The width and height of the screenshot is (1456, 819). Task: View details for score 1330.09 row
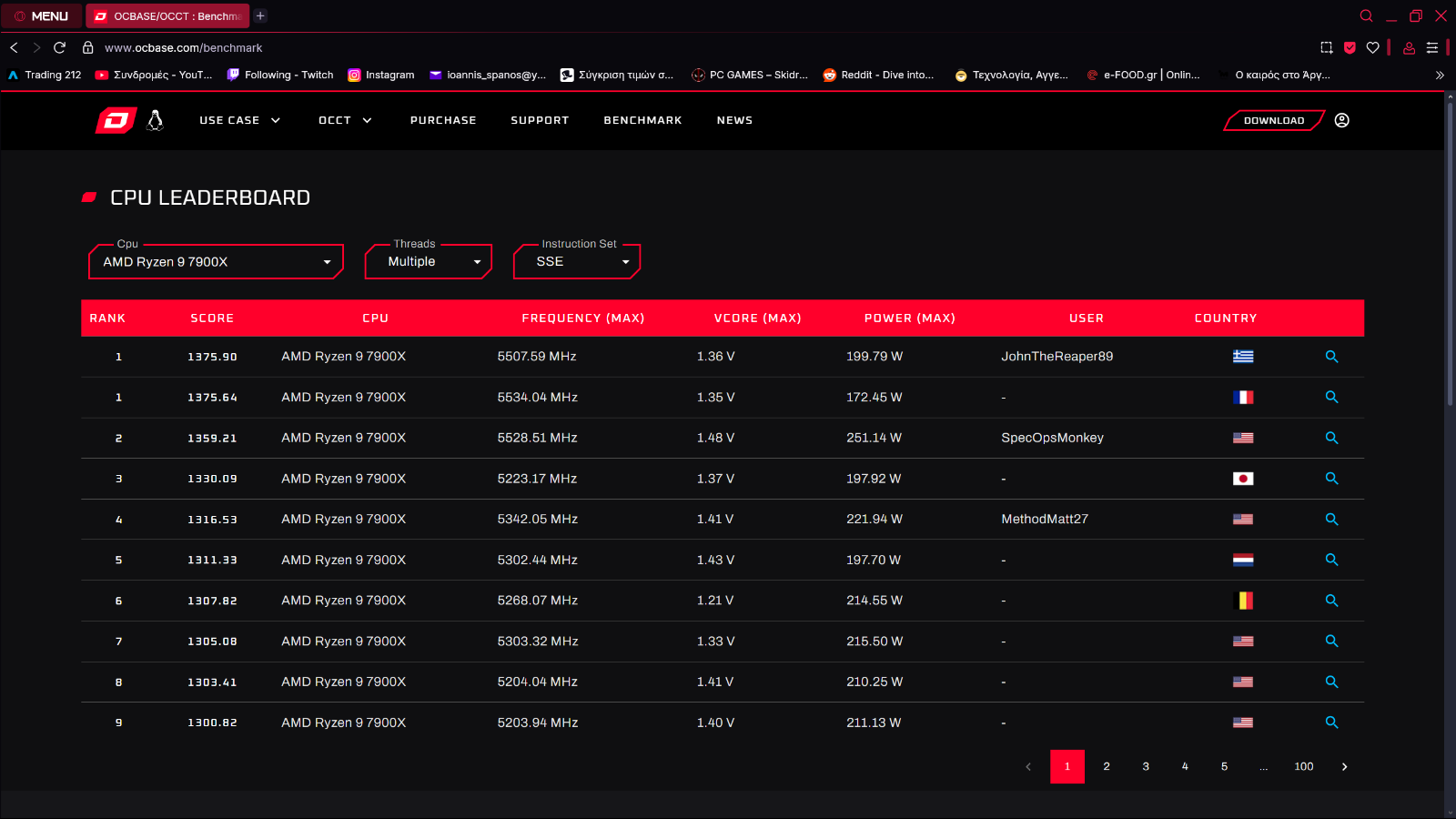click(x=1331, y=479)
